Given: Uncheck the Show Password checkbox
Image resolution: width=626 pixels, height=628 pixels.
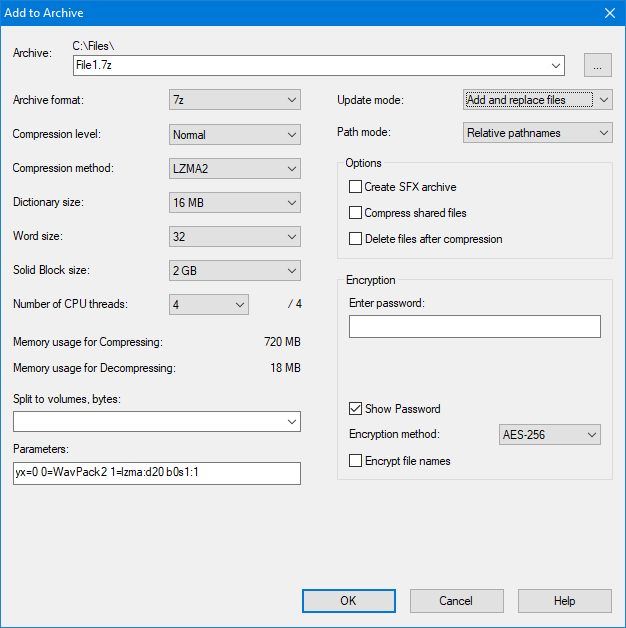Looking at the screenshot, I should click(x=355, y=409).
